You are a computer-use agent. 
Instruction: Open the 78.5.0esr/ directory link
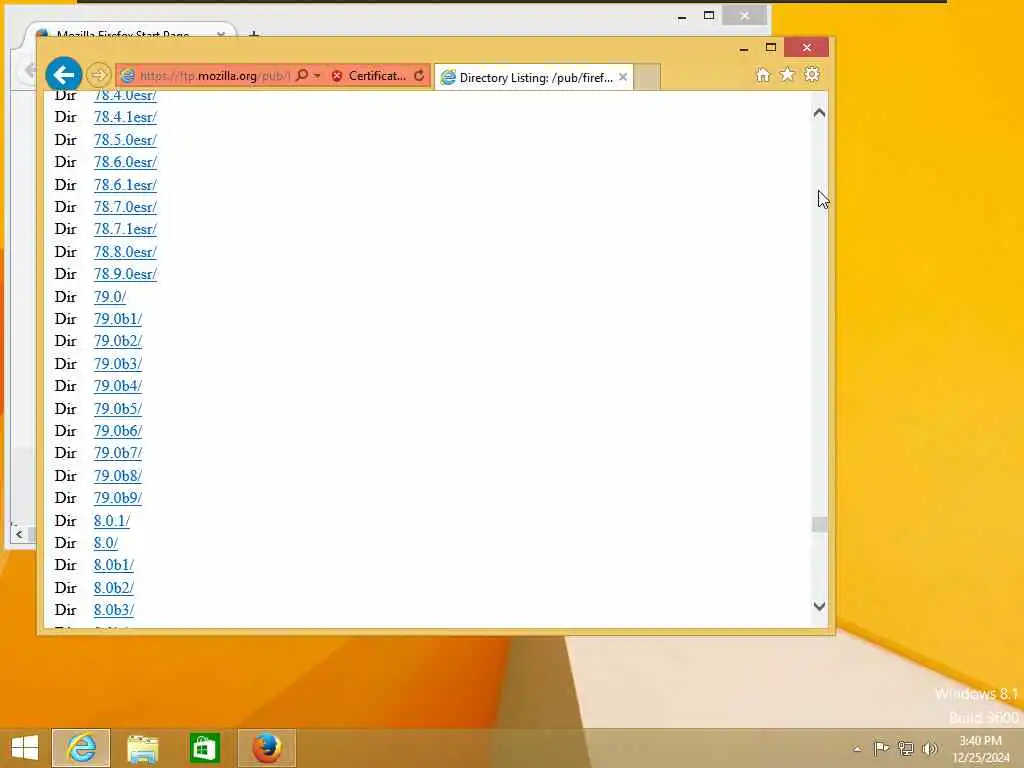click(x=125, y=140)
